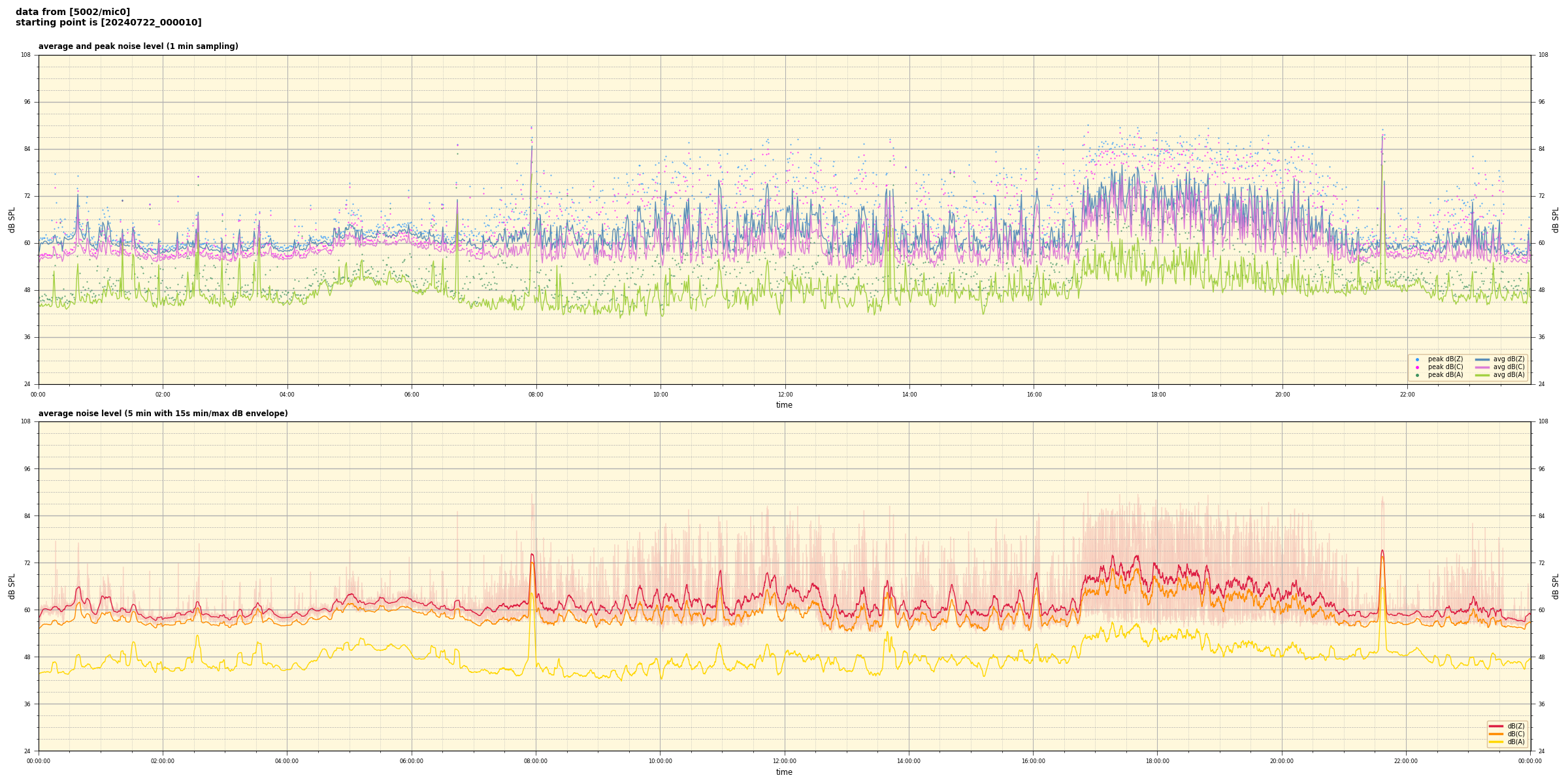Click the peak dB(C) magenta legend marker

coord(1417,367)
